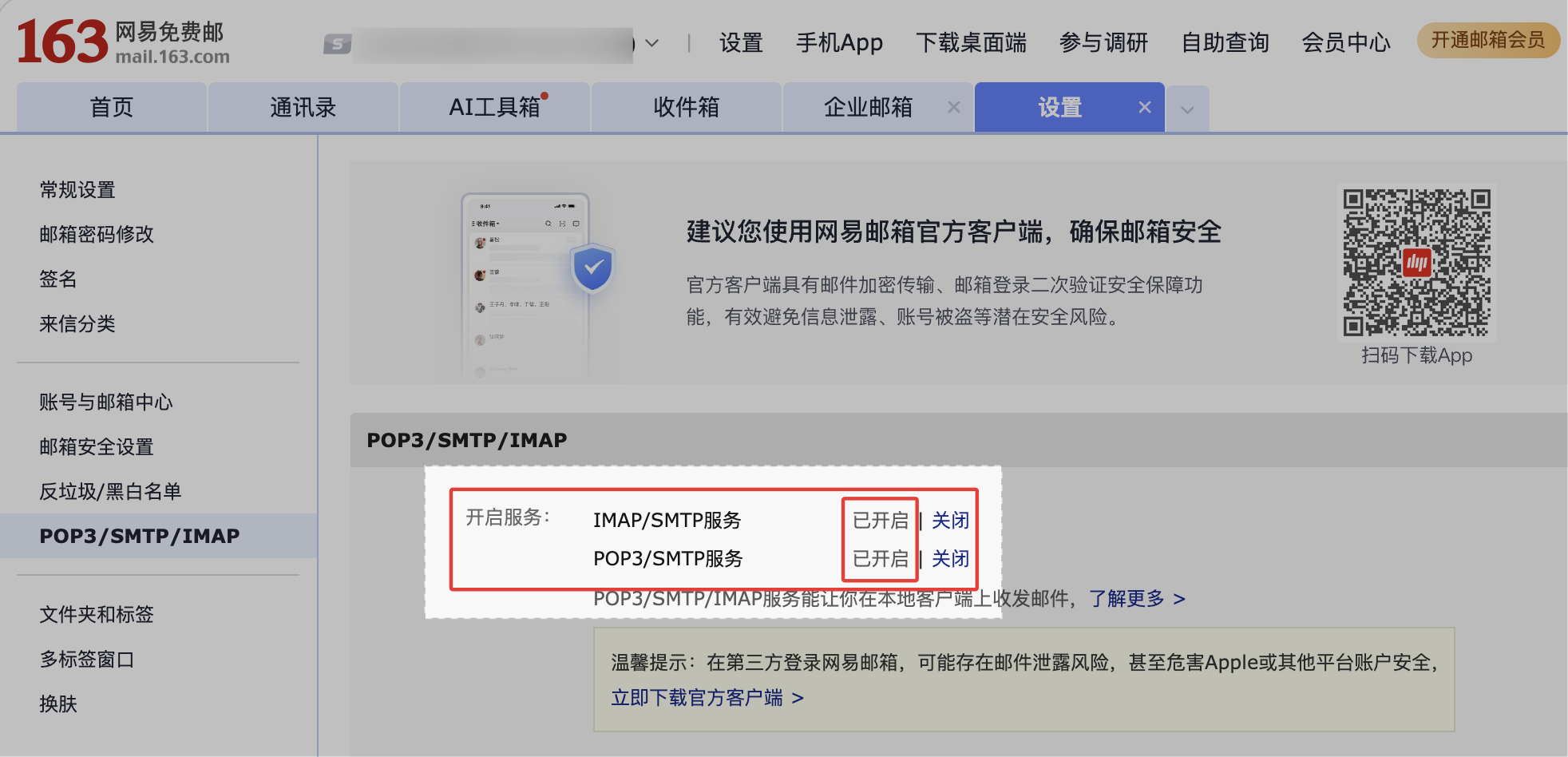
Task: Go to 会员中心
Action: tap(1346, 43)
